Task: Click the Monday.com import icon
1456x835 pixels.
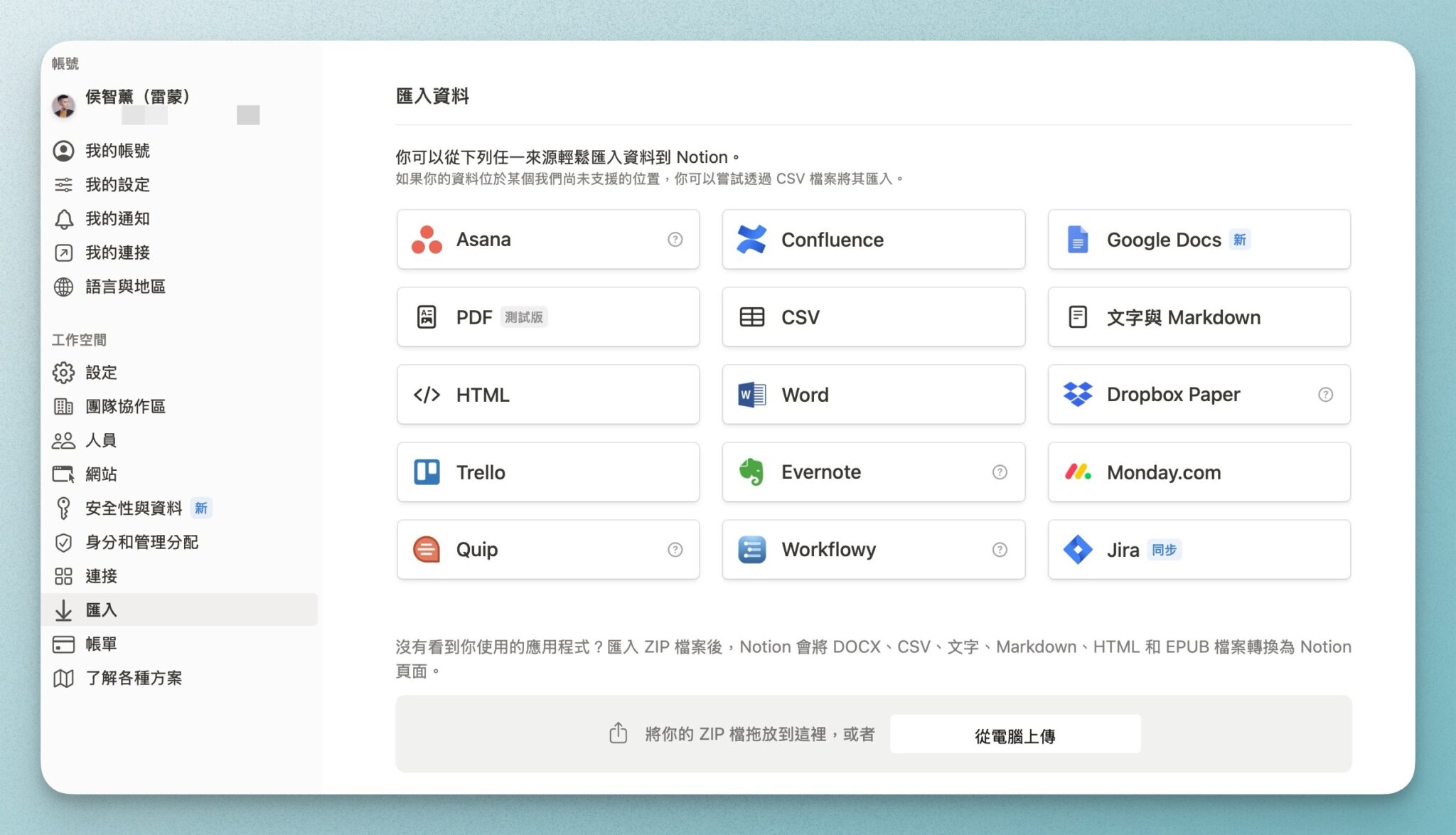Action: [x=1078, y=472]
